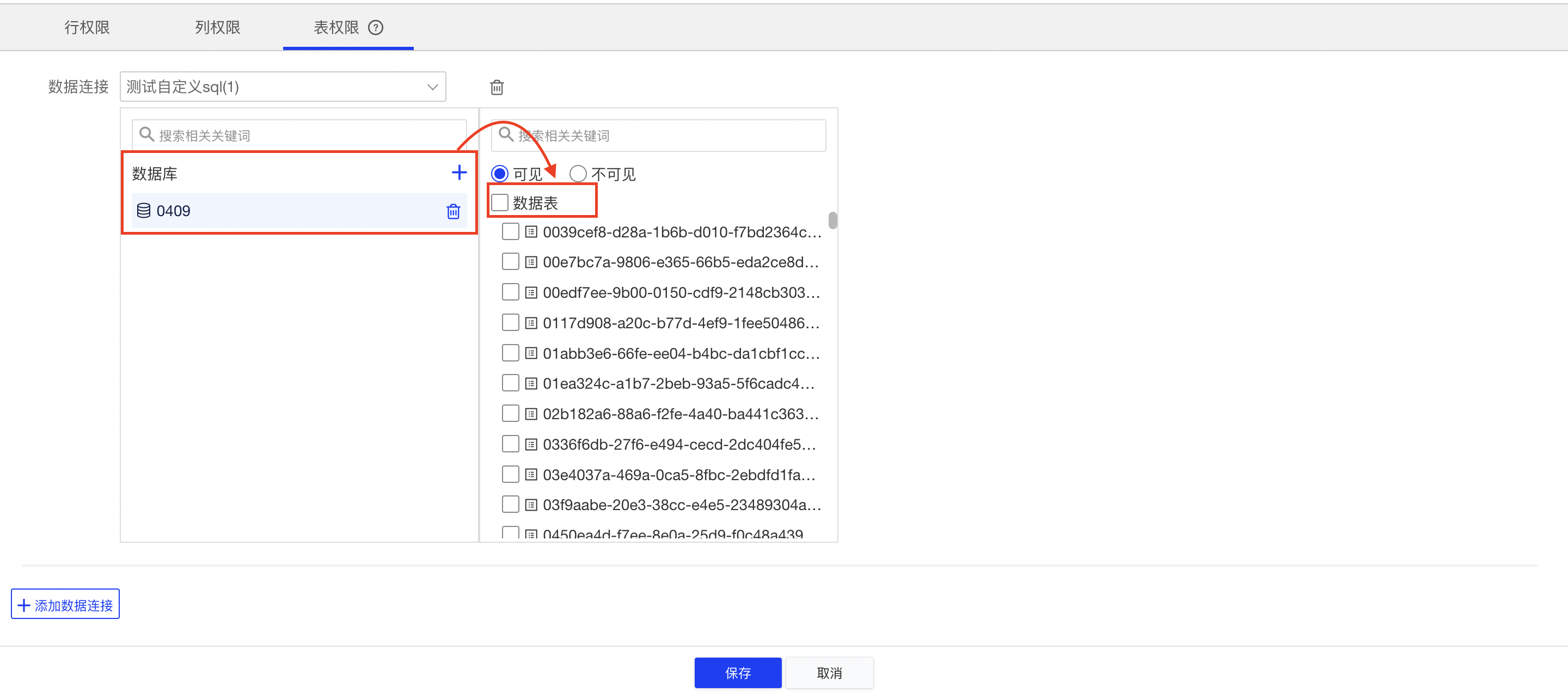
Task: Delete the data connection via trash icon
Action: tap(497, 88)
